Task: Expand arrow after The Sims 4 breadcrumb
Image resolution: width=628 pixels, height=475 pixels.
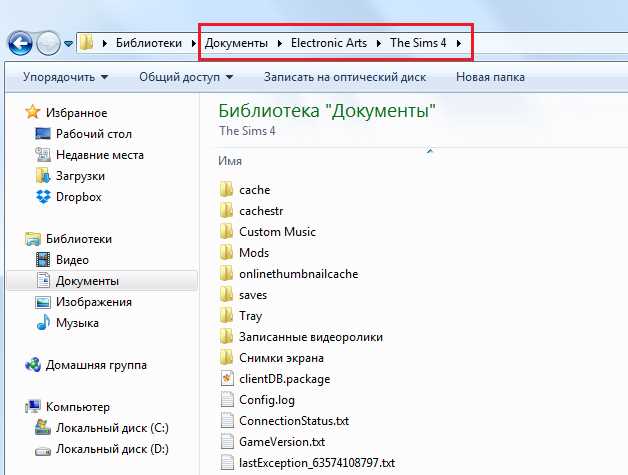Action: [459, 43]
